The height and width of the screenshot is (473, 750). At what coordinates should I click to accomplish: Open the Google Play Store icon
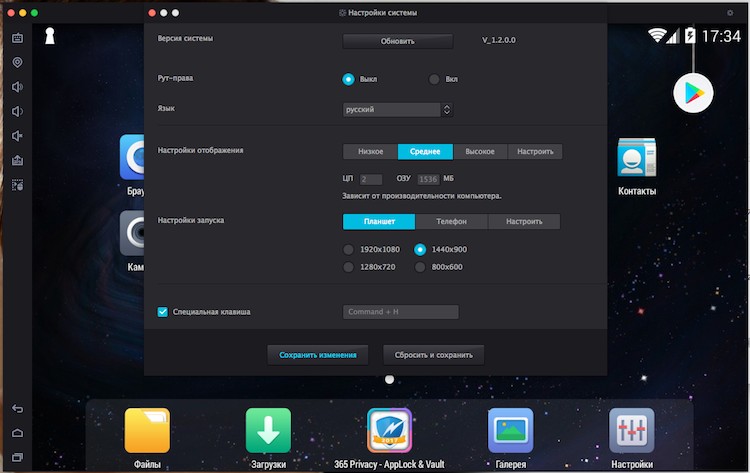coord(693,93)
